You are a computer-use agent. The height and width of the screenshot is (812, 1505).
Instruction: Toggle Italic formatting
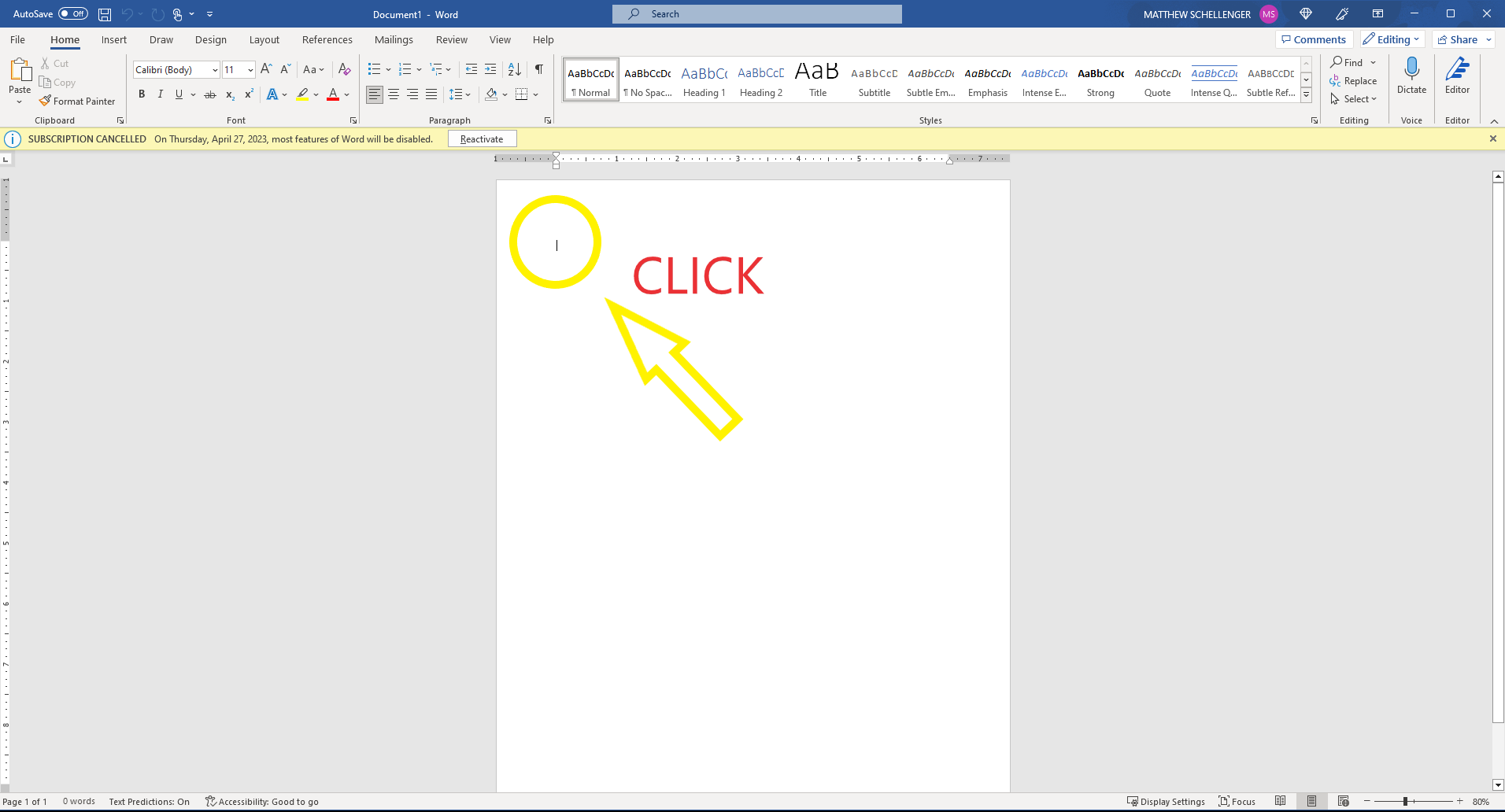point(161,94)
